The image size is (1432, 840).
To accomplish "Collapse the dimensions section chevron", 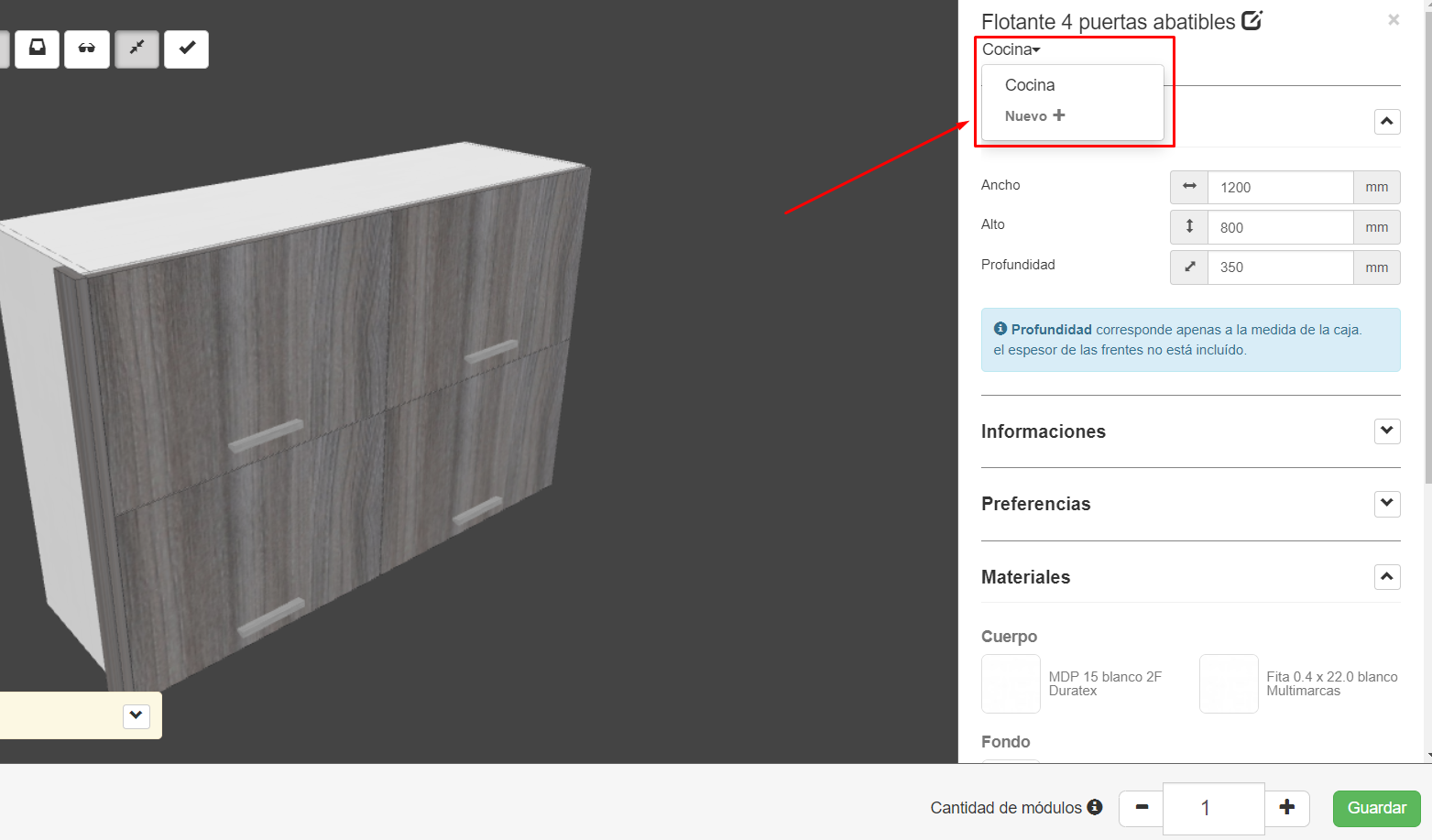I will pos(1387,121).
